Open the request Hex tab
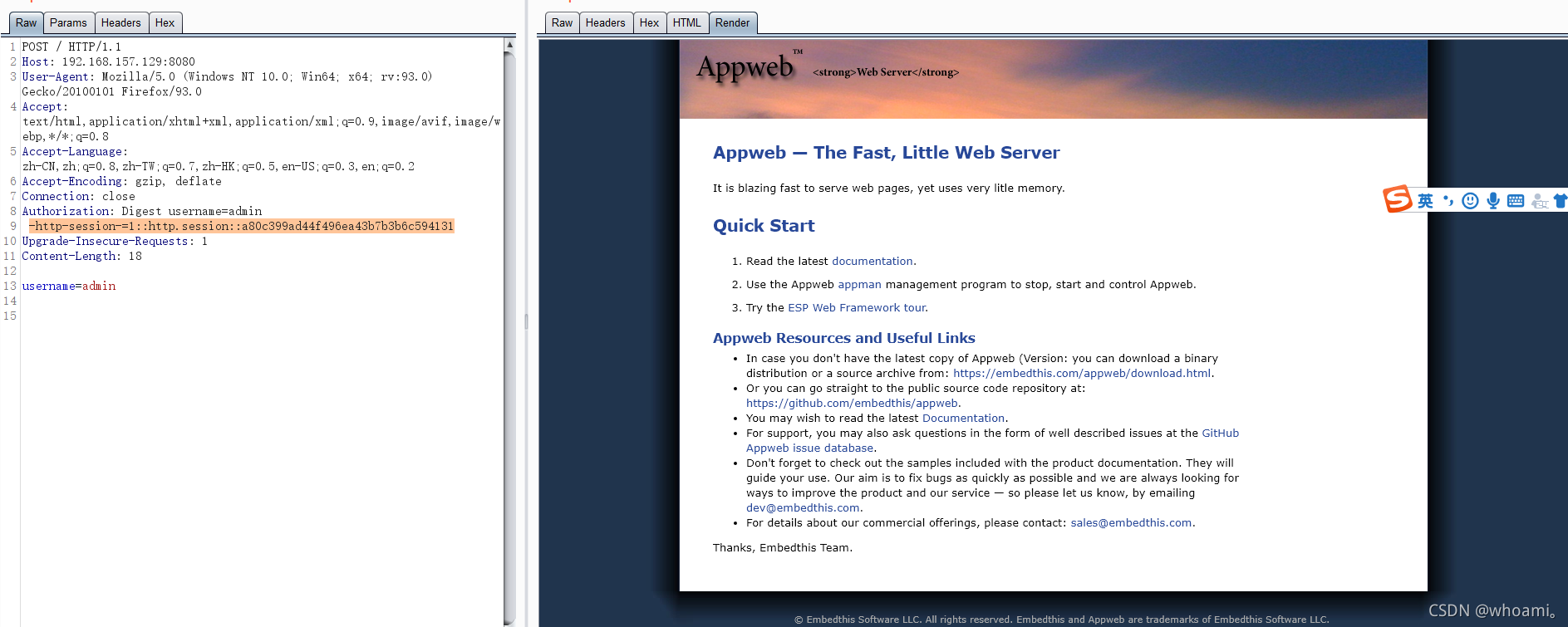1568x627 pixels. tap(165, 22)
